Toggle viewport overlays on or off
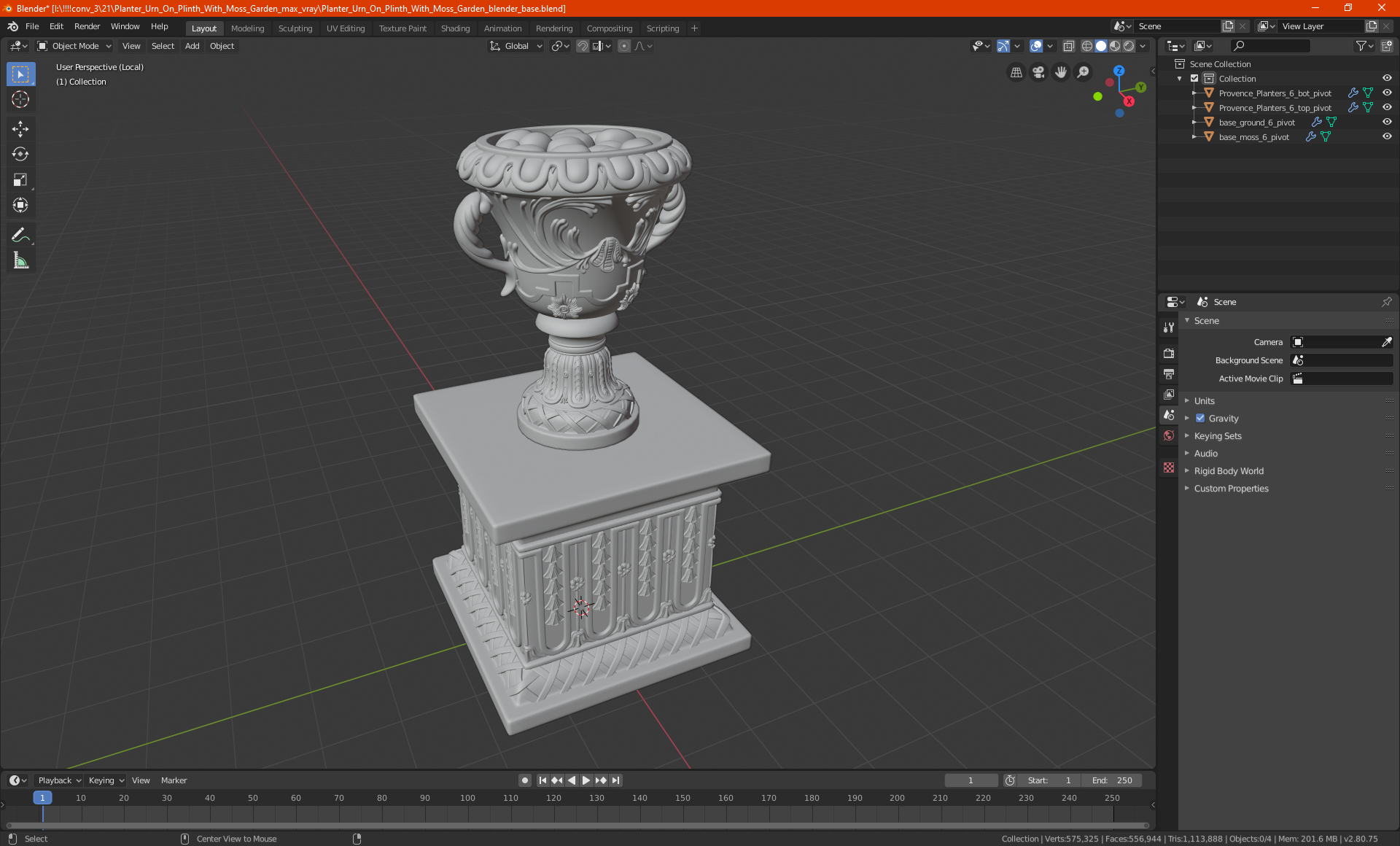Screen dimensions: 1400x846 [1035, 46]
